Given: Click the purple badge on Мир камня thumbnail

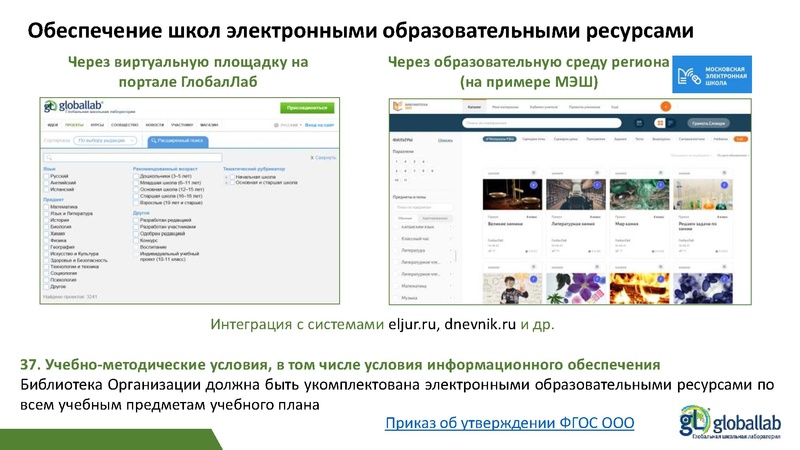Looking at the screenshot, I should 660,185.
